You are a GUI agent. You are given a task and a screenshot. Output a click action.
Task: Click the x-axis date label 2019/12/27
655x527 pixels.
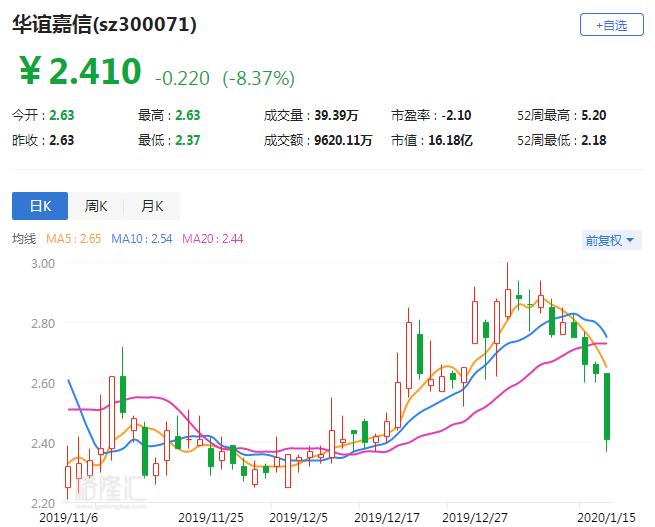pyautogui.click(x=475, y=517)
